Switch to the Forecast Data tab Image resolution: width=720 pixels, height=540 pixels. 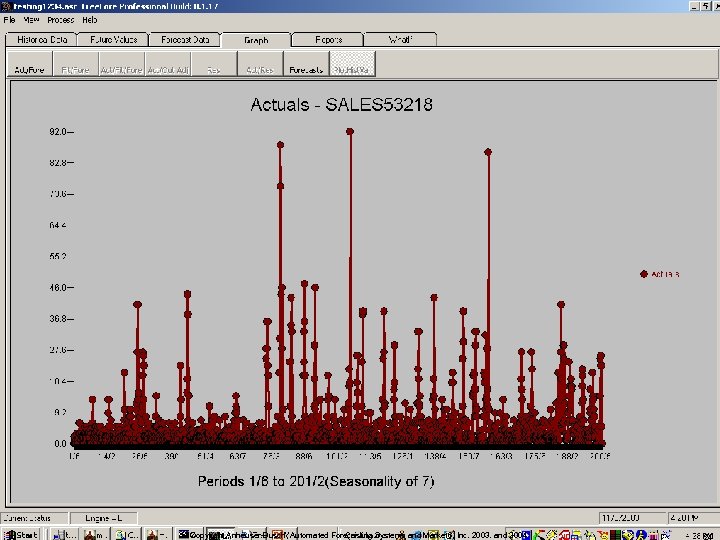[185, 39]
